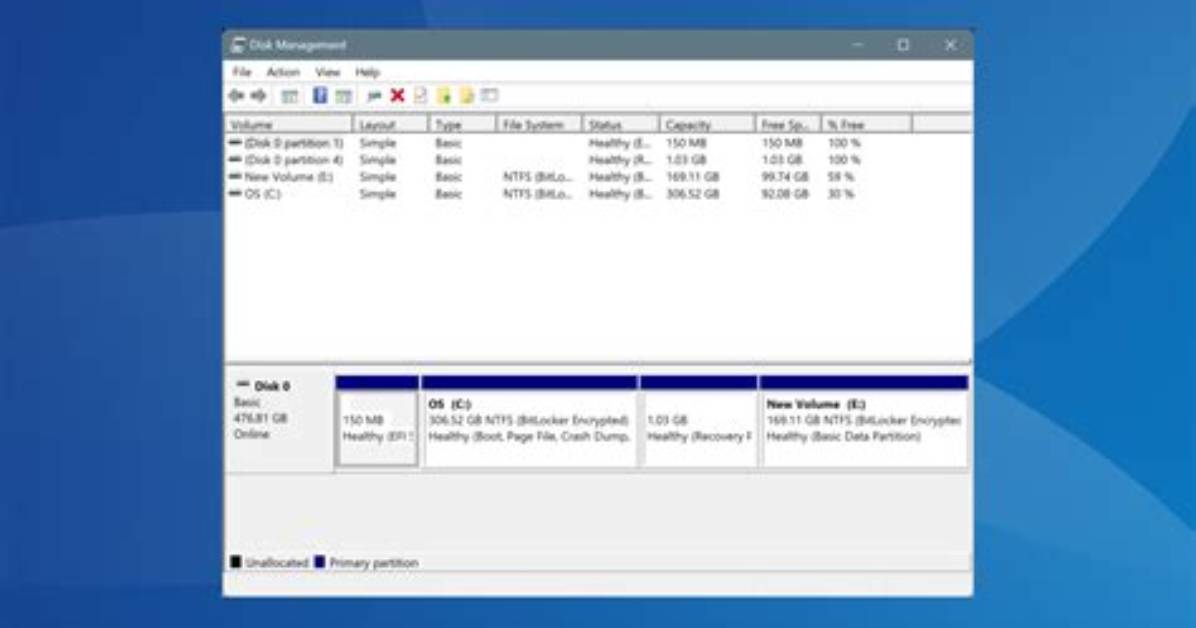Select the New Volume (E:) partition block
The image size is (1196, 628).
[x=864, y=420]
